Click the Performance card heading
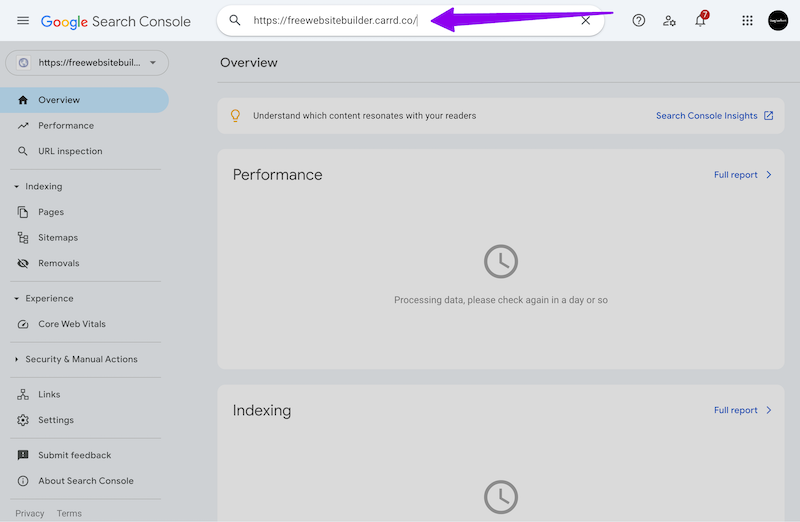This screenshot has height=522, width=800. (x=278, y=175)
